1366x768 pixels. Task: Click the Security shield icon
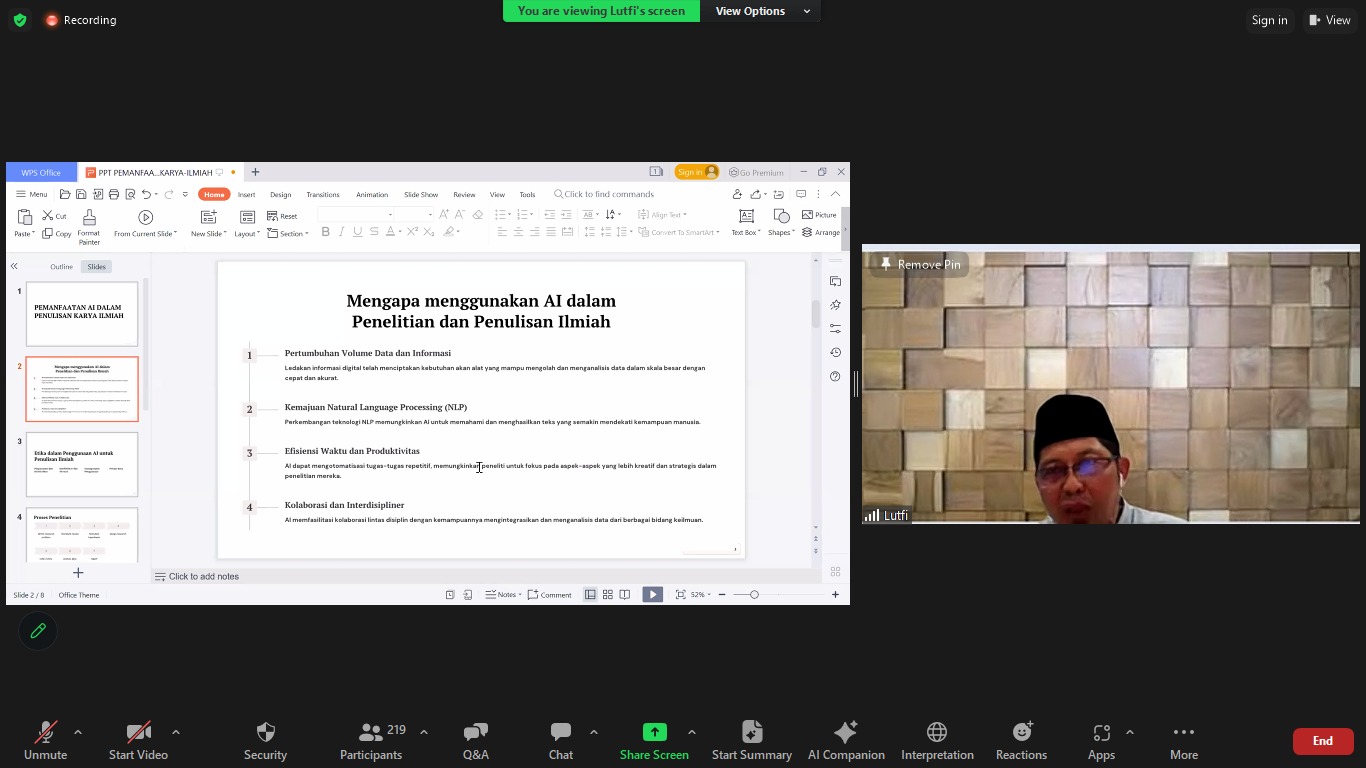(x=265, y=732)
